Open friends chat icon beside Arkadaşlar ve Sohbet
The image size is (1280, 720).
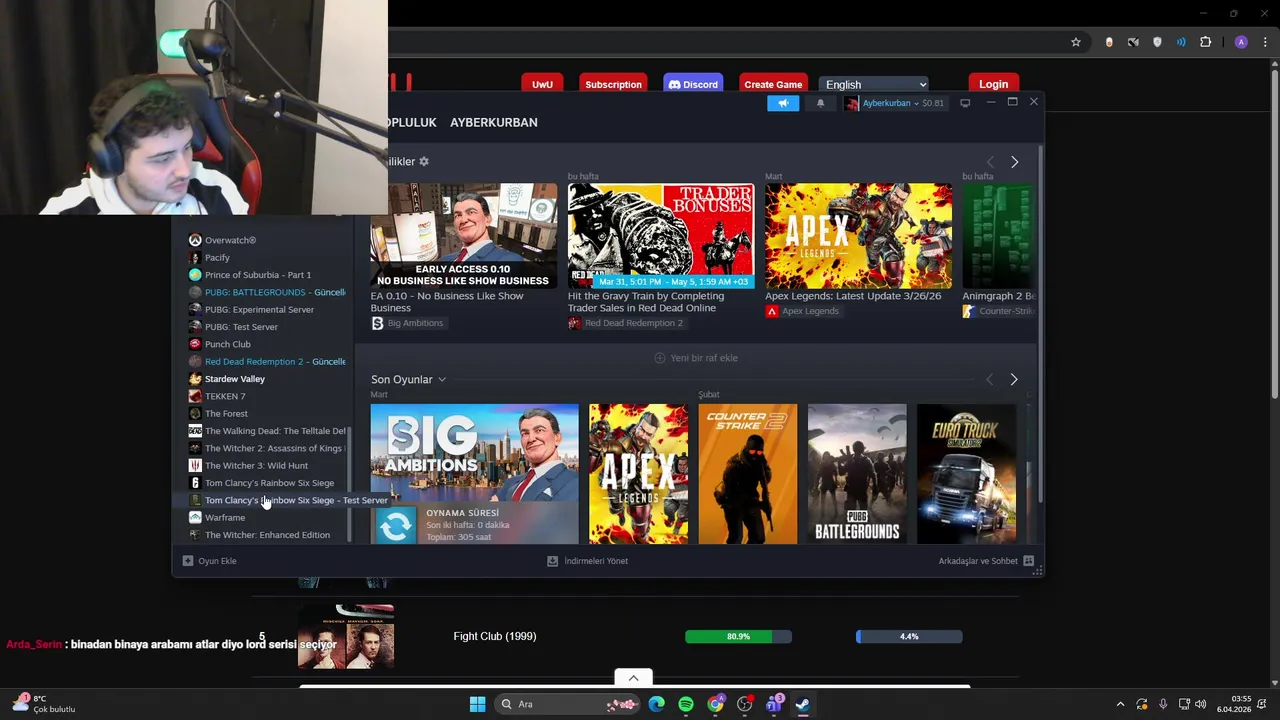[1028, 561]
